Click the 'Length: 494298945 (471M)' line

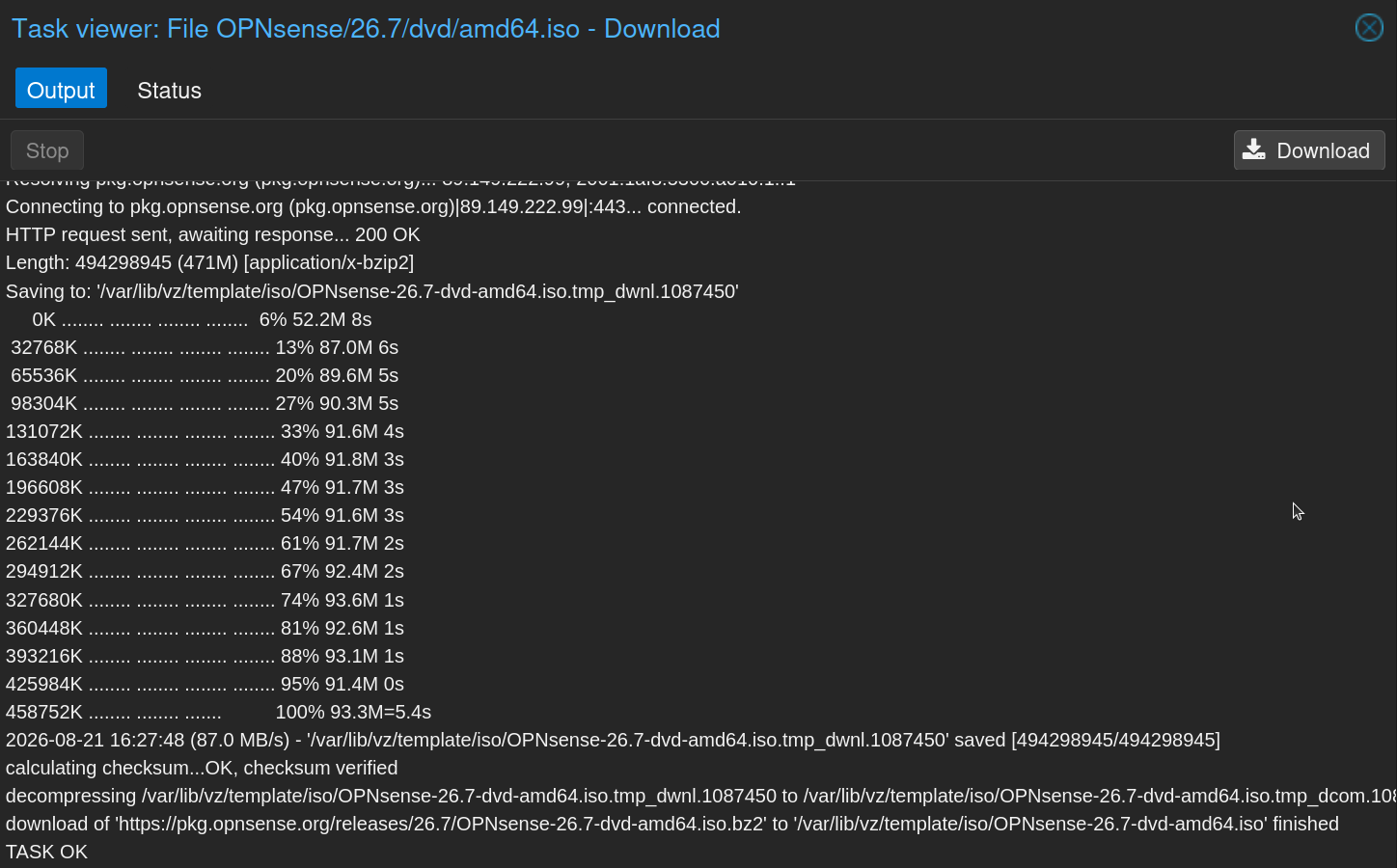coord(210,262)
